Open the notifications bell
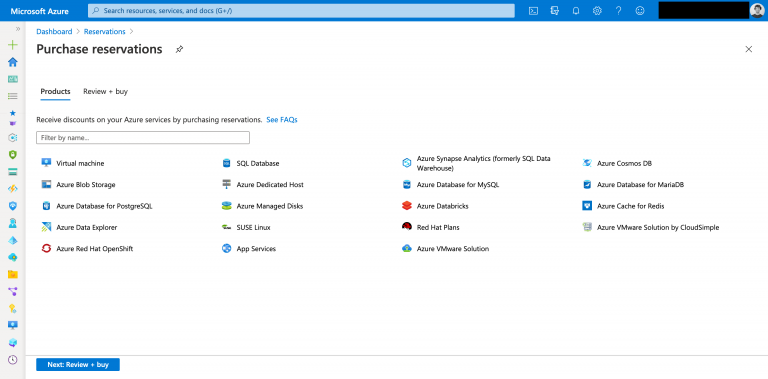Viewport: 768px width, 379px height. click(x=576, y=11)
